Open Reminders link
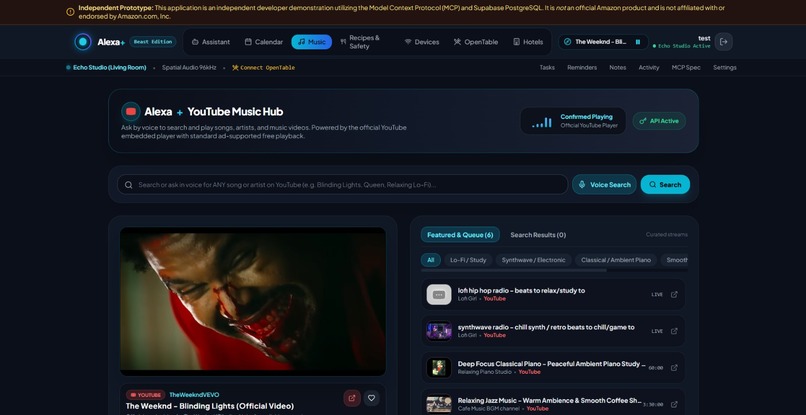806x415 pixels. point(582,68)
